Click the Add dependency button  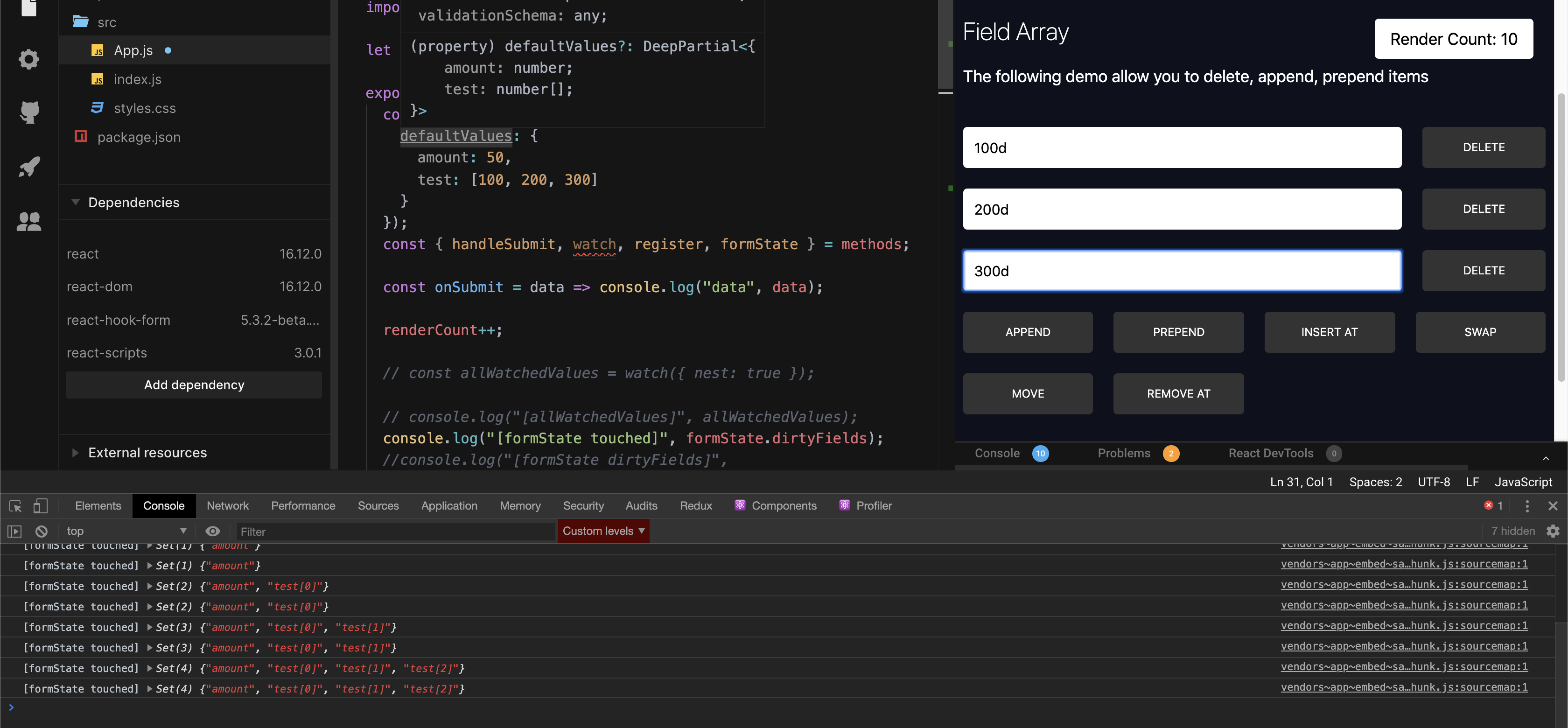[x=194, y=385]
